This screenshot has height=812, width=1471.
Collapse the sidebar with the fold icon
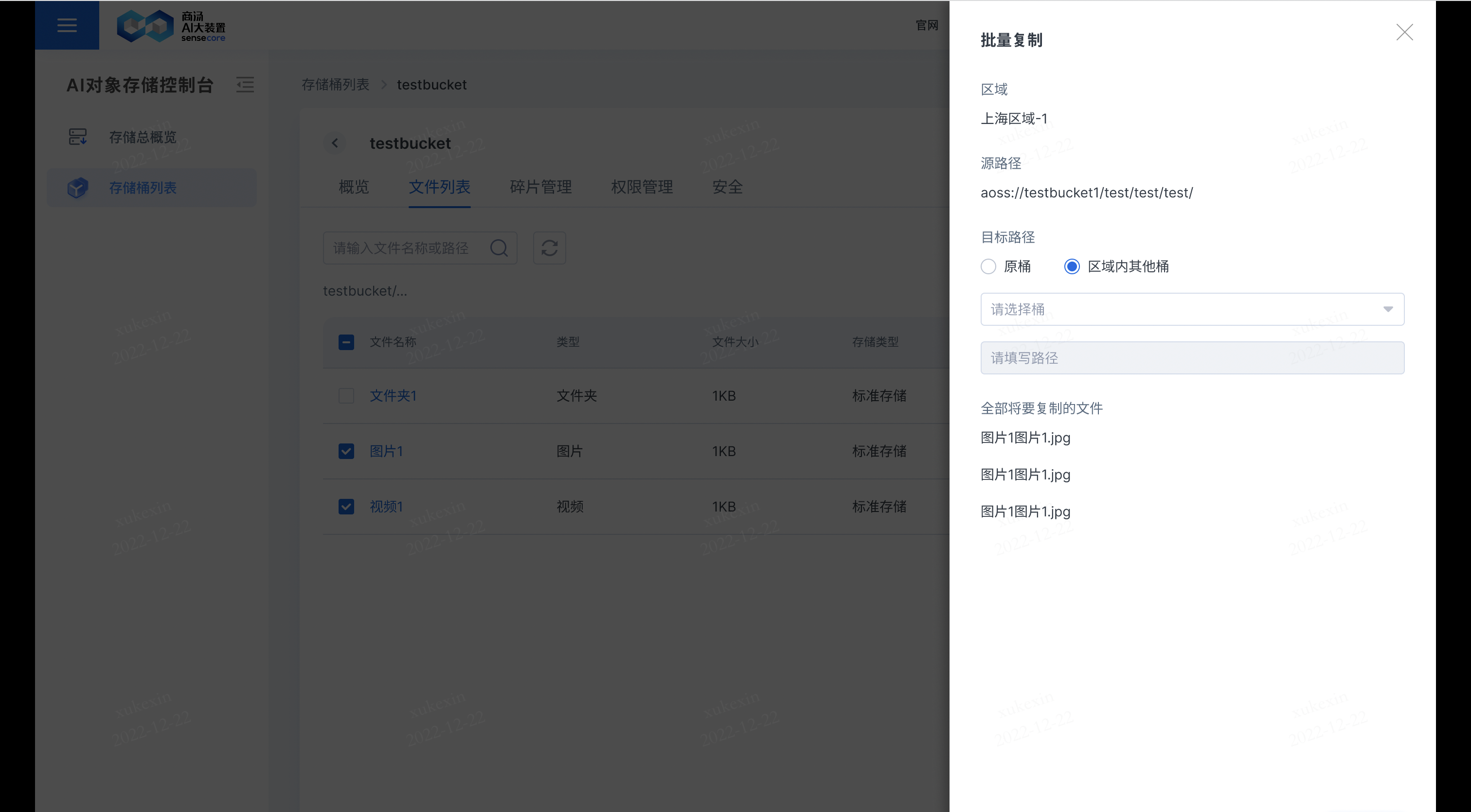(x=245, y=85)
